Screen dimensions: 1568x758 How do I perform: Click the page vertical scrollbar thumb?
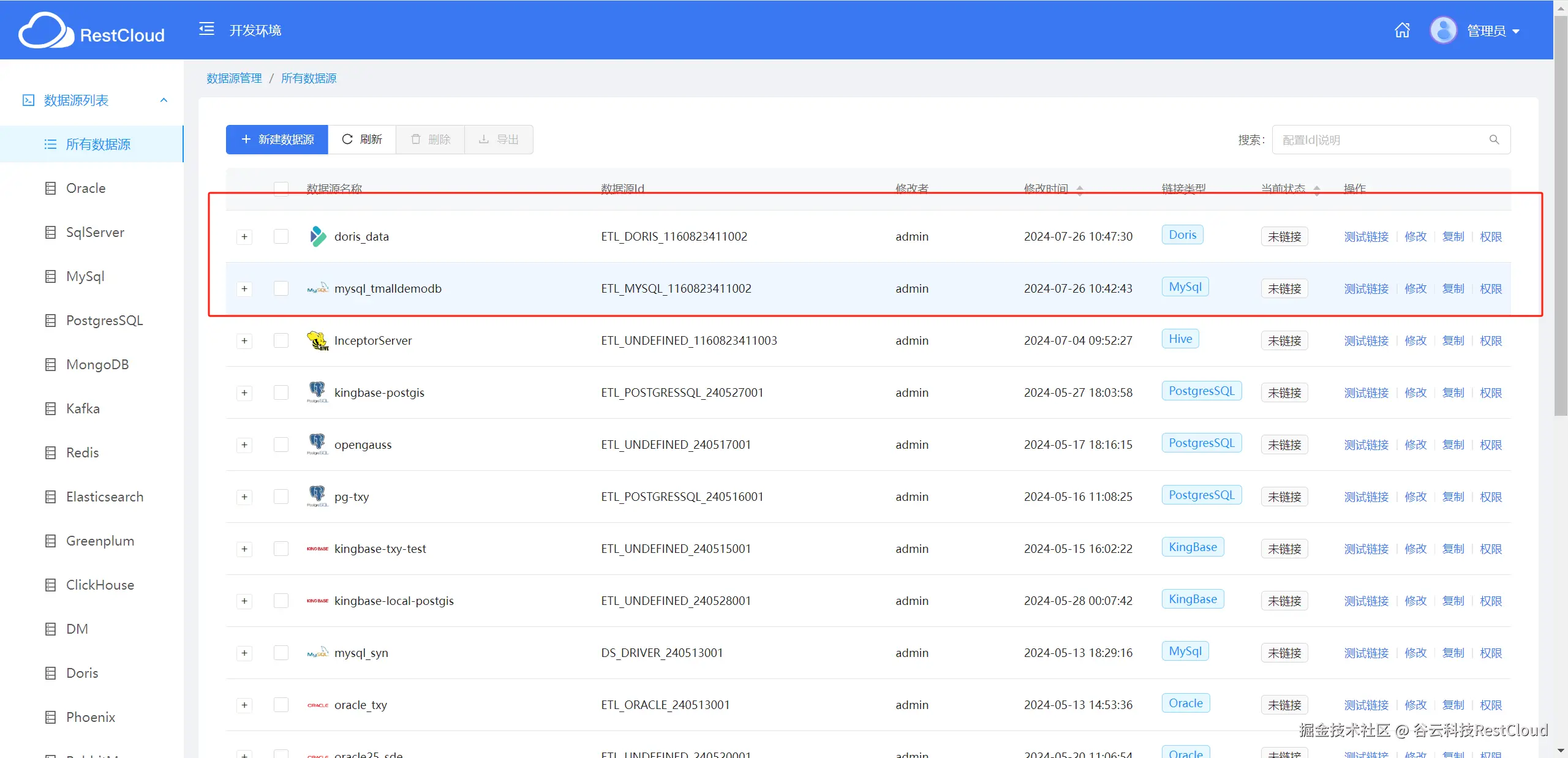1561,214
